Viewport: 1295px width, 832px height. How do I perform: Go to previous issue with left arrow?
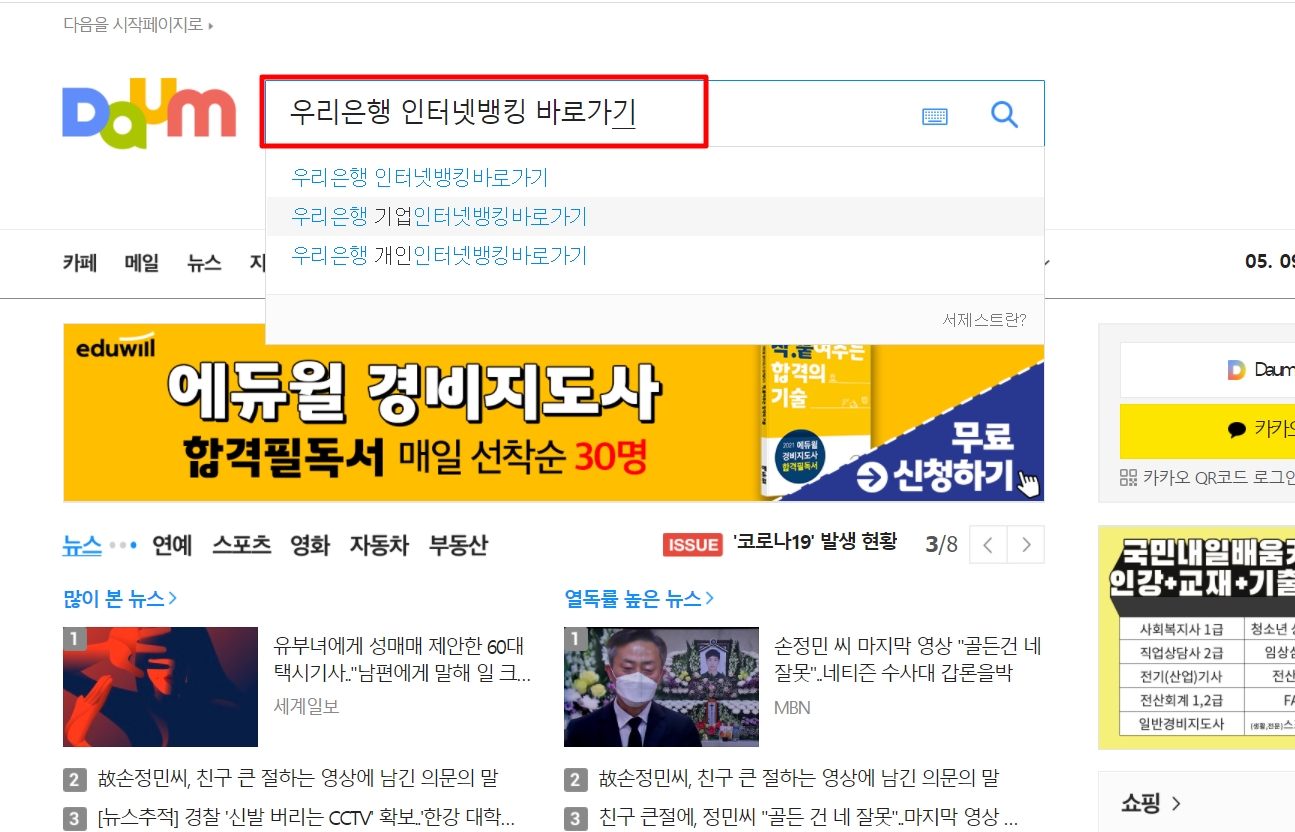pos(988,545)
